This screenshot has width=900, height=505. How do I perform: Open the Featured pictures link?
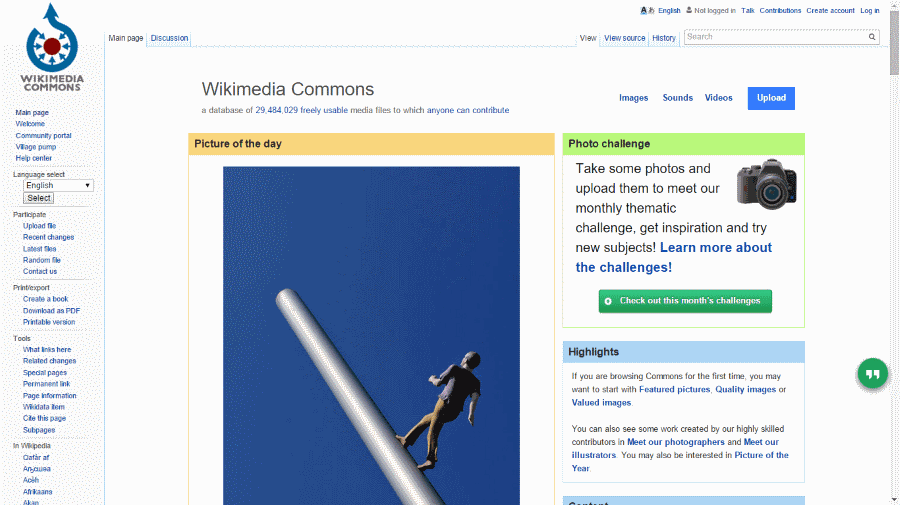[674, 389]
